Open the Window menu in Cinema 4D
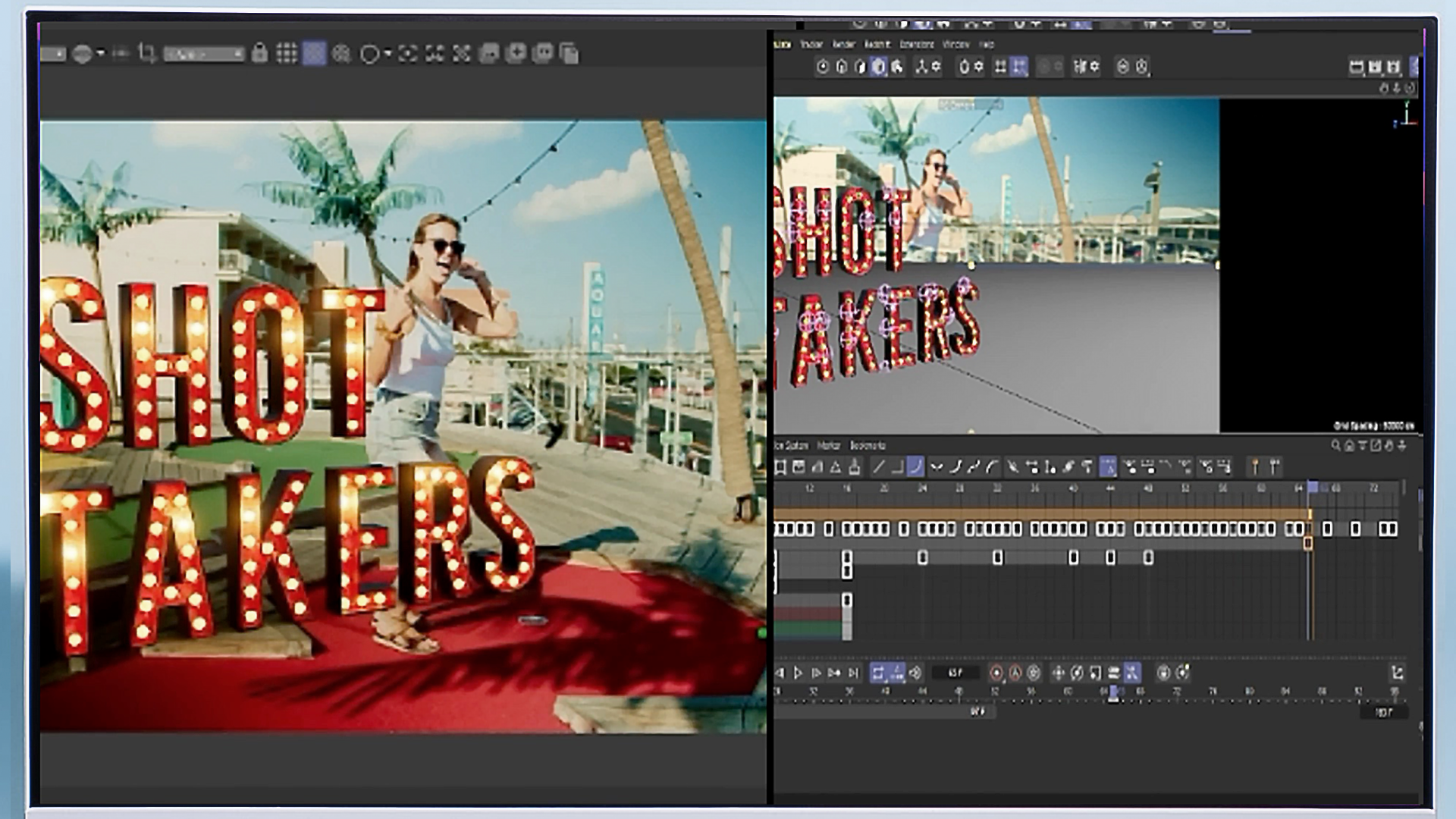Viewport: 1456px width, 819px height. (x=955, y=44)
